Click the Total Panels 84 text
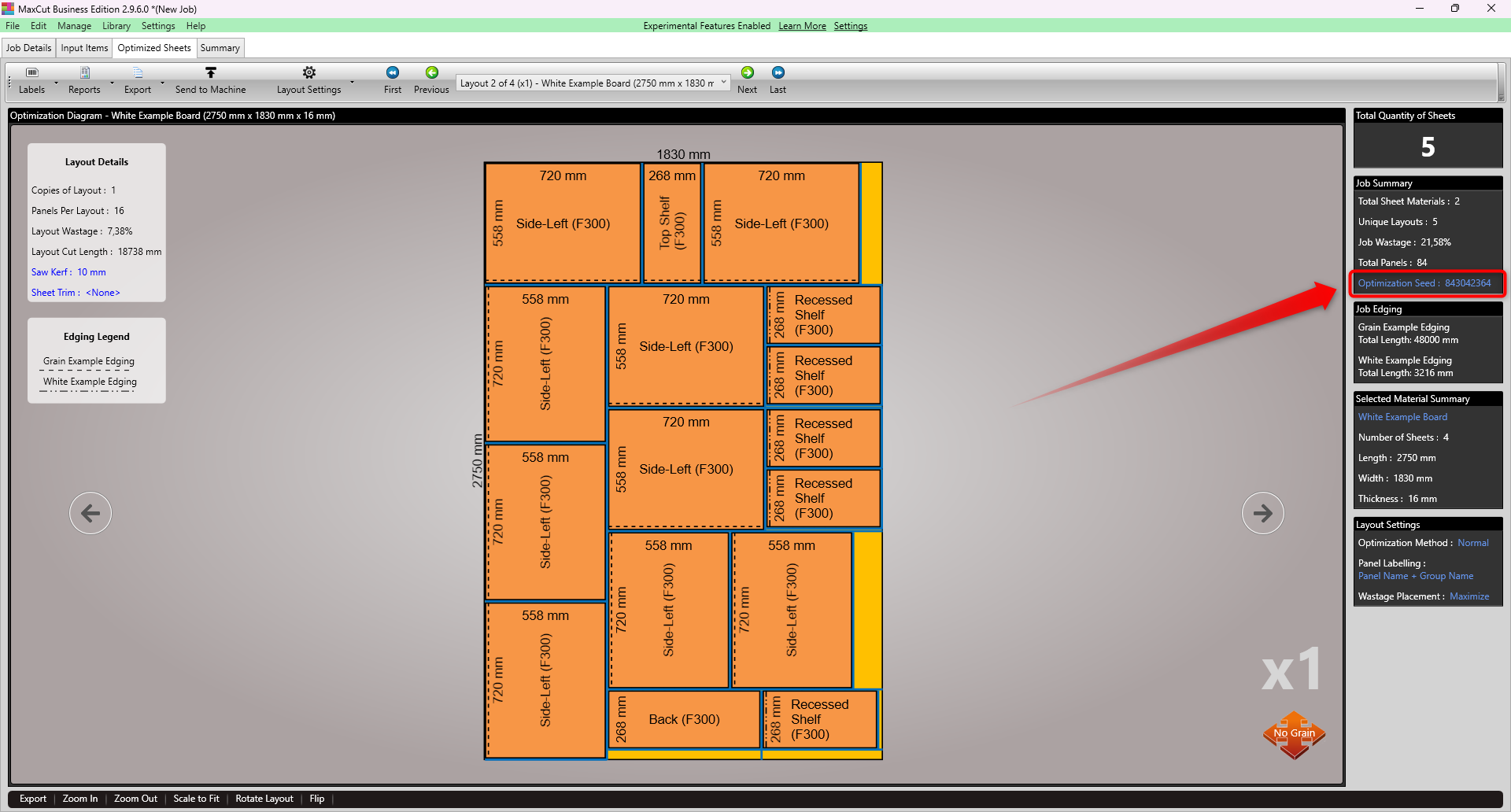1511x812 pixels. (x=1392, y=263)
